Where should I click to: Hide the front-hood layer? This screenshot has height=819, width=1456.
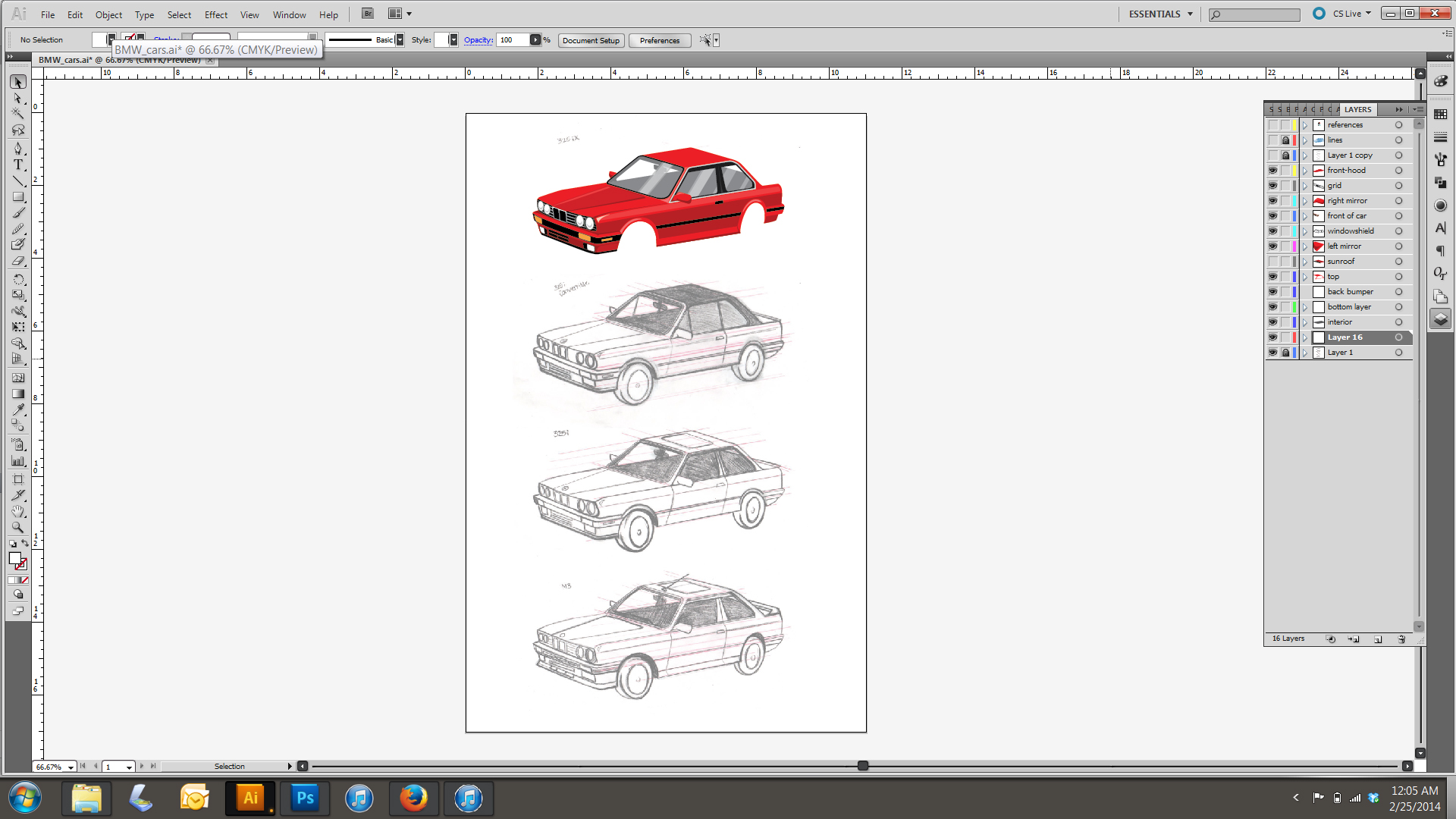point(1272,171)
